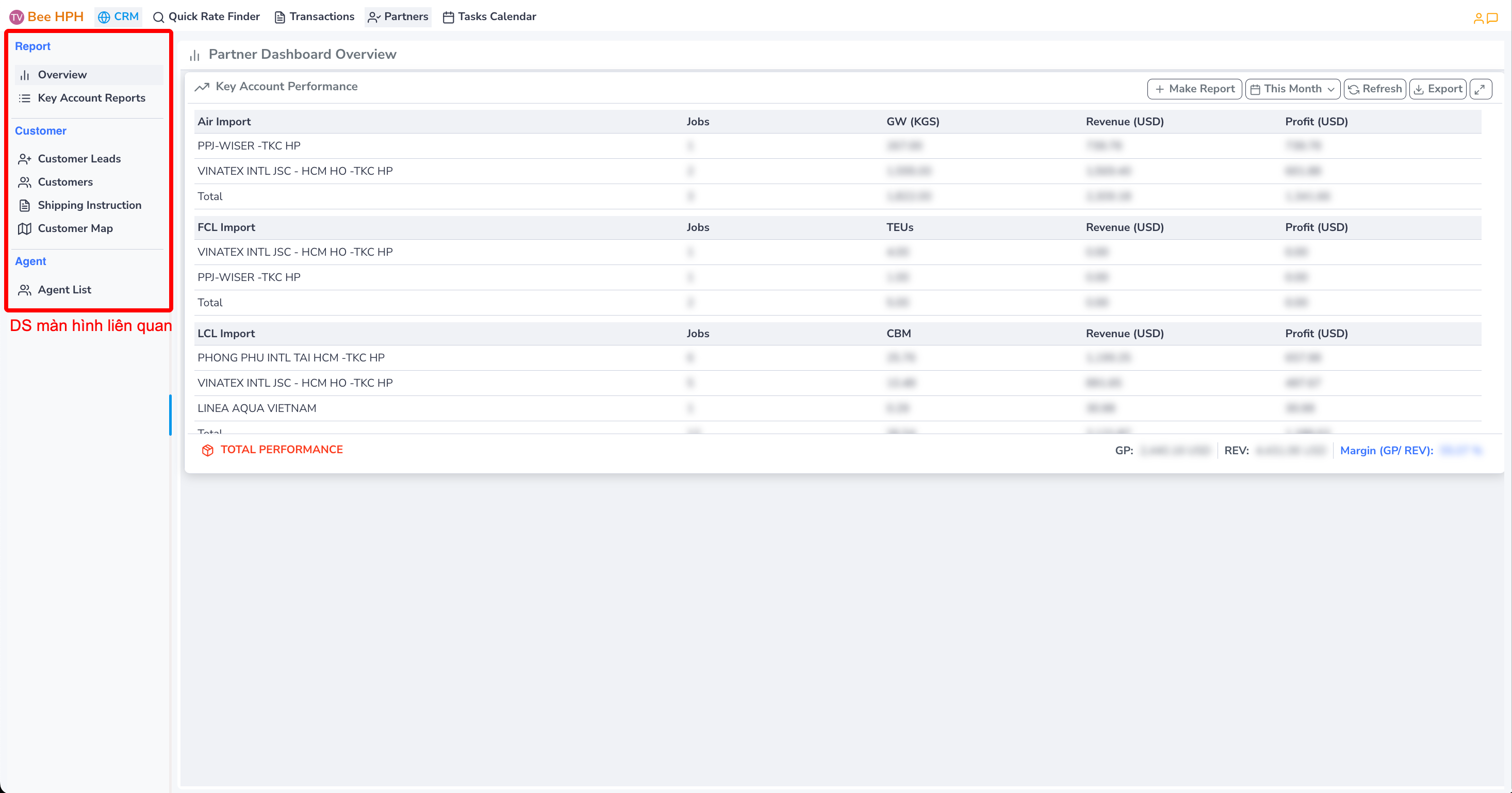Click the Customer Leads add-user icon
Viewport: 1512px width, 793px height.
(25, 159)
